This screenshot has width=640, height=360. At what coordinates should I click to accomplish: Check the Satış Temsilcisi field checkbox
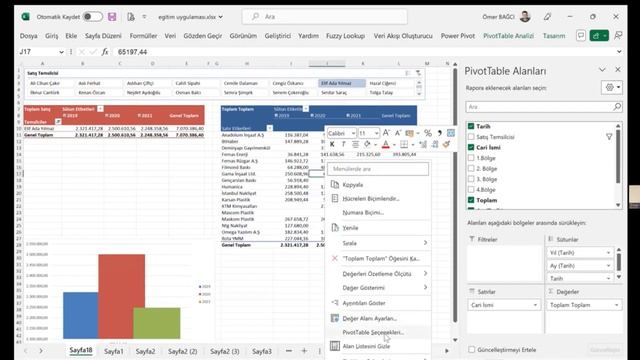tap(471, 137)
